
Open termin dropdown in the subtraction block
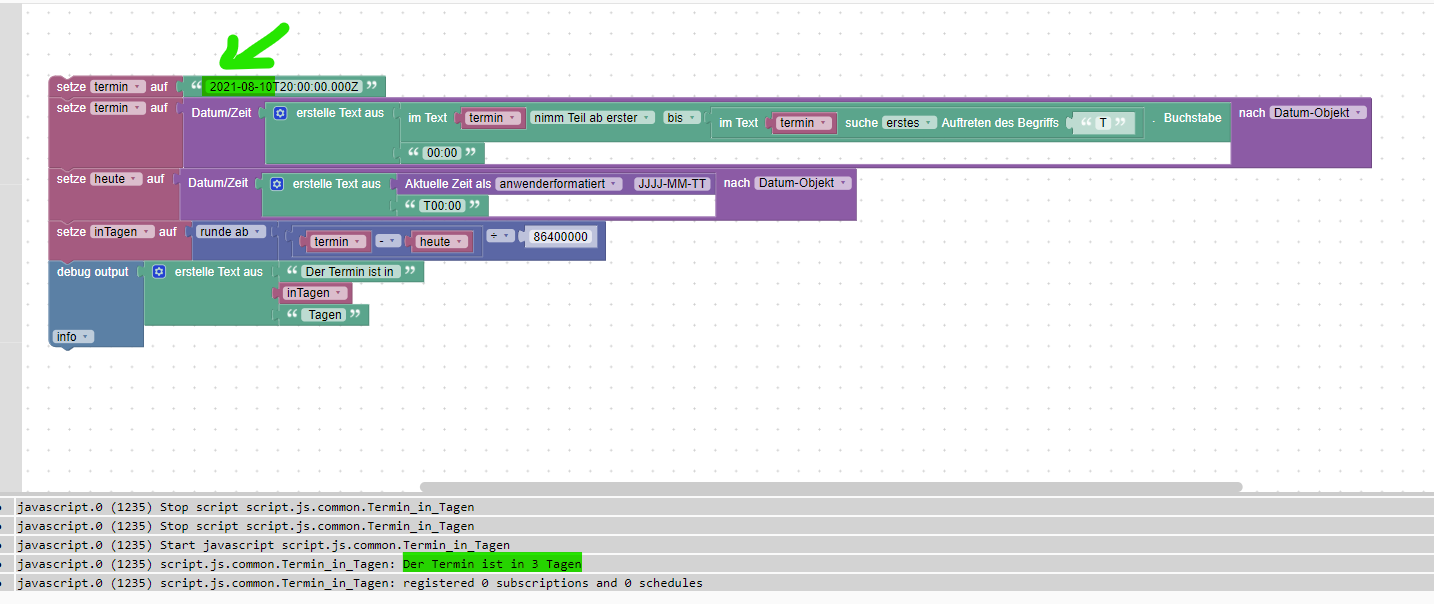338,242
